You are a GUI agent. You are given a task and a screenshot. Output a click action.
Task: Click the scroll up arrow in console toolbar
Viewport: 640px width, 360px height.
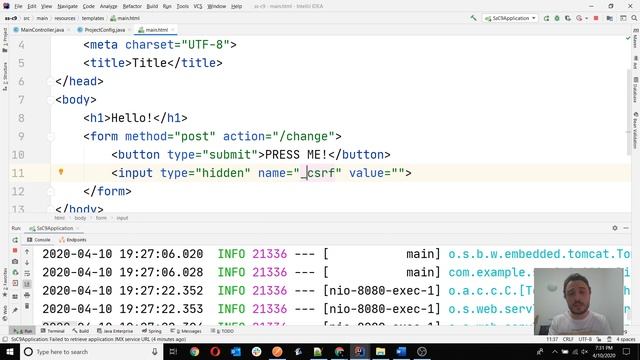[x=27, y=252]
